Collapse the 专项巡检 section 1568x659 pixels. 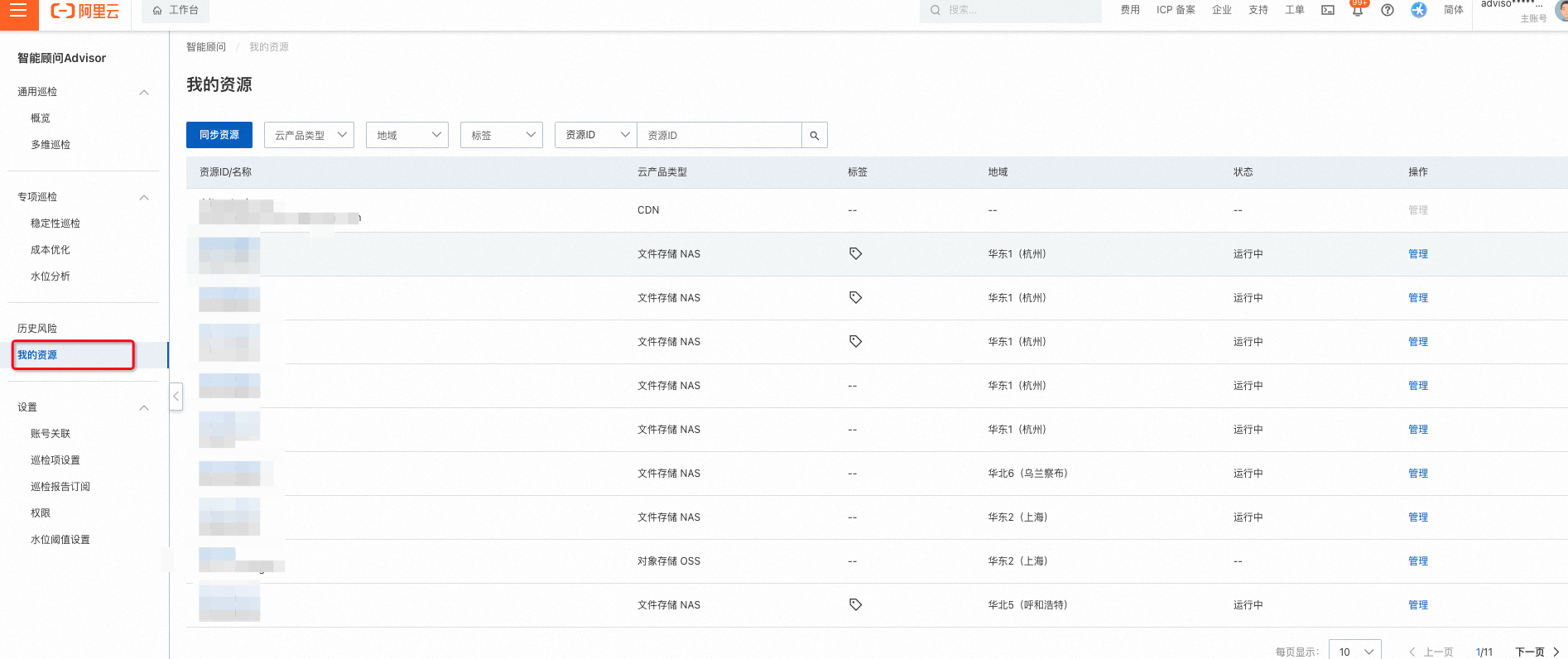point(144,197)
